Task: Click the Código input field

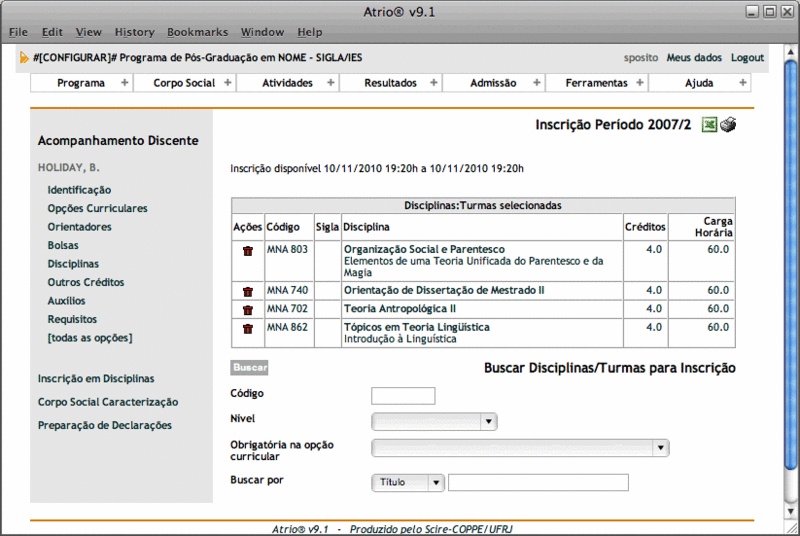Action: point(403,396)
